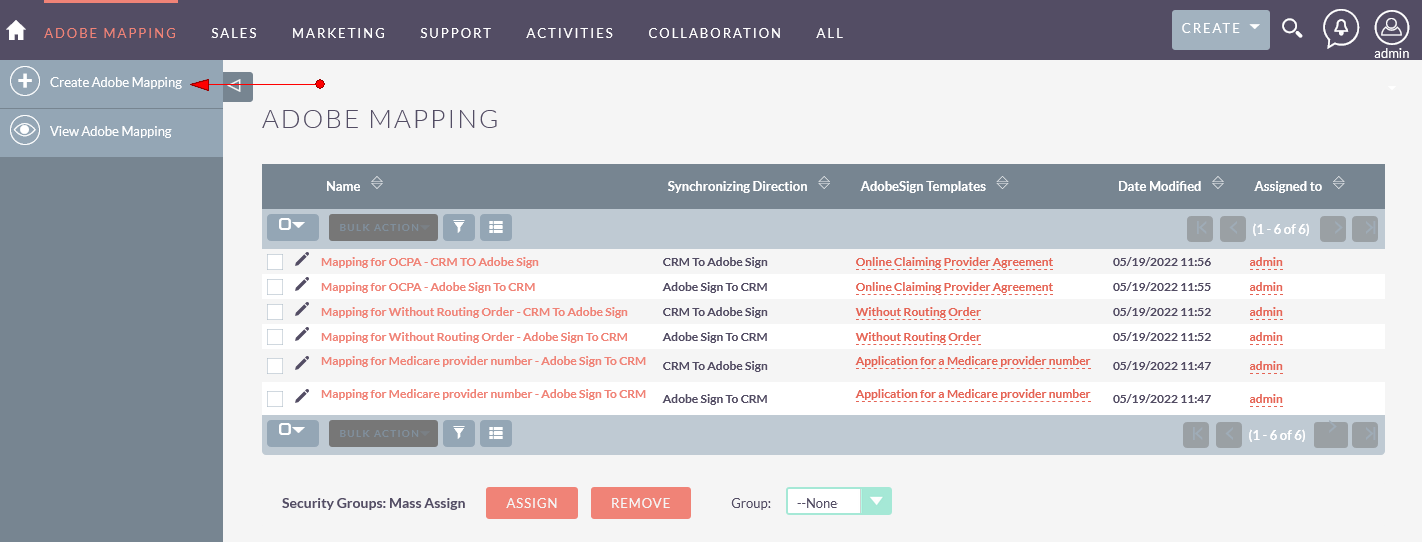Click the top (1 - 6 of 6) pagination count

[1281, 229]
